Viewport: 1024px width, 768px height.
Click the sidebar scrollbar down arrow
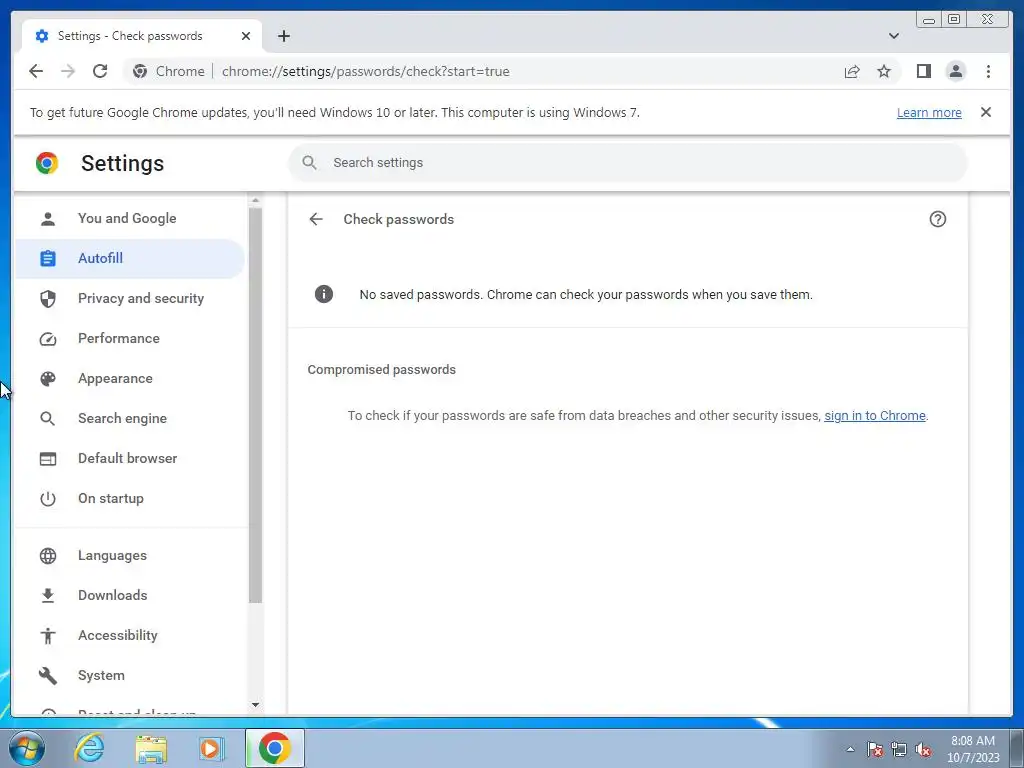[x=255, y=705]
